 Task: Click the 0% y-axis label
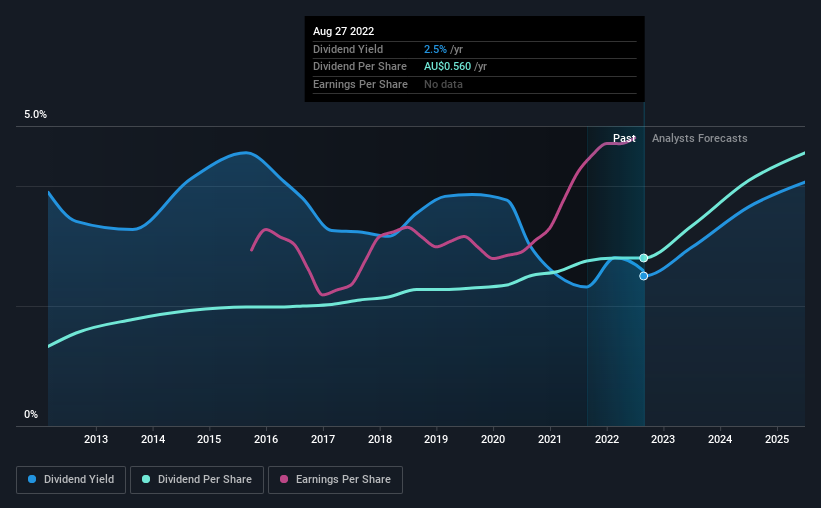pos(31,414)
